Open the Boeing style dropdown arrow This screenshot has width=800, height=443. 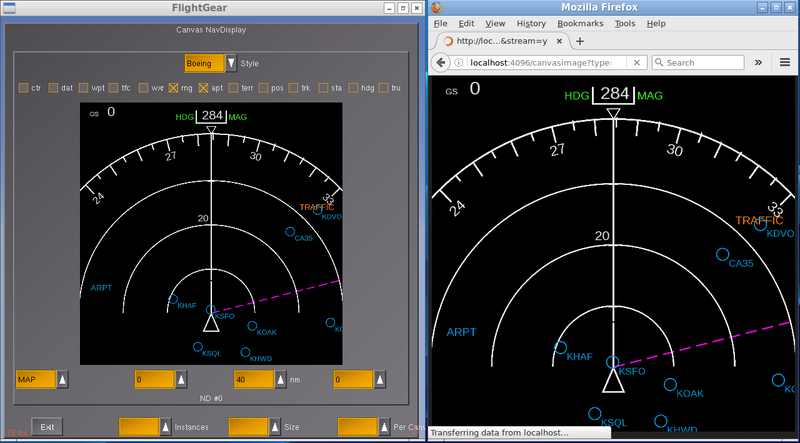point(231,63)
